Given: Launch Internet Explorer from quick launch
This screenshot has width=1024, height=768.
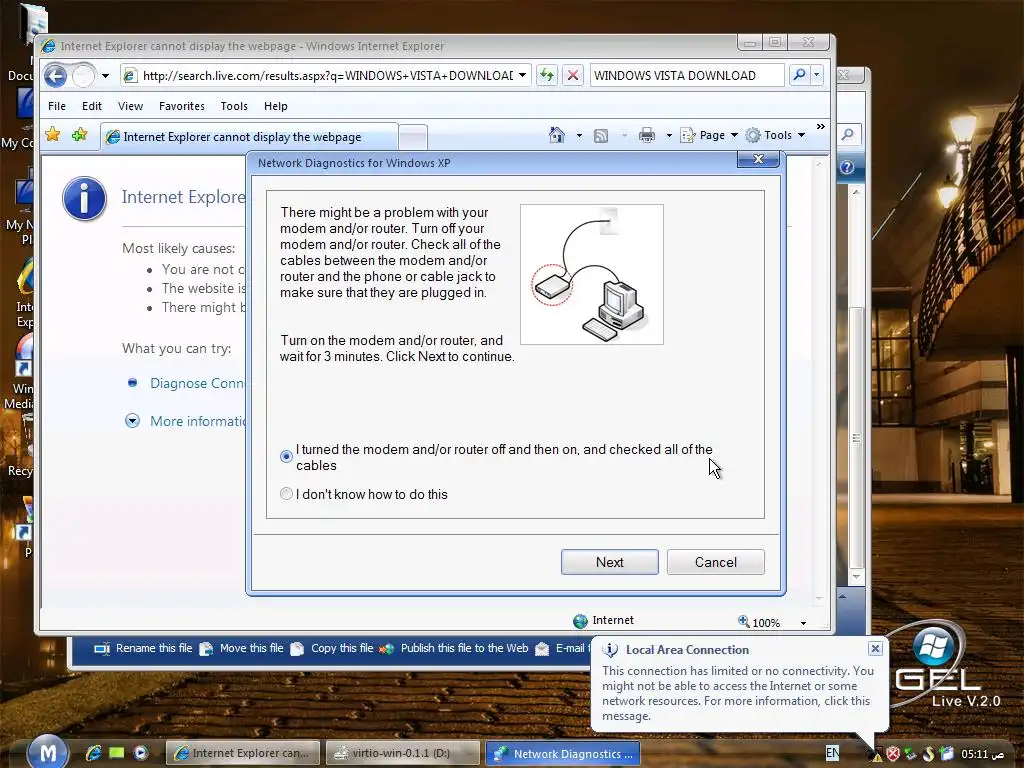Looking at the screenshot, I should point(93,753).
